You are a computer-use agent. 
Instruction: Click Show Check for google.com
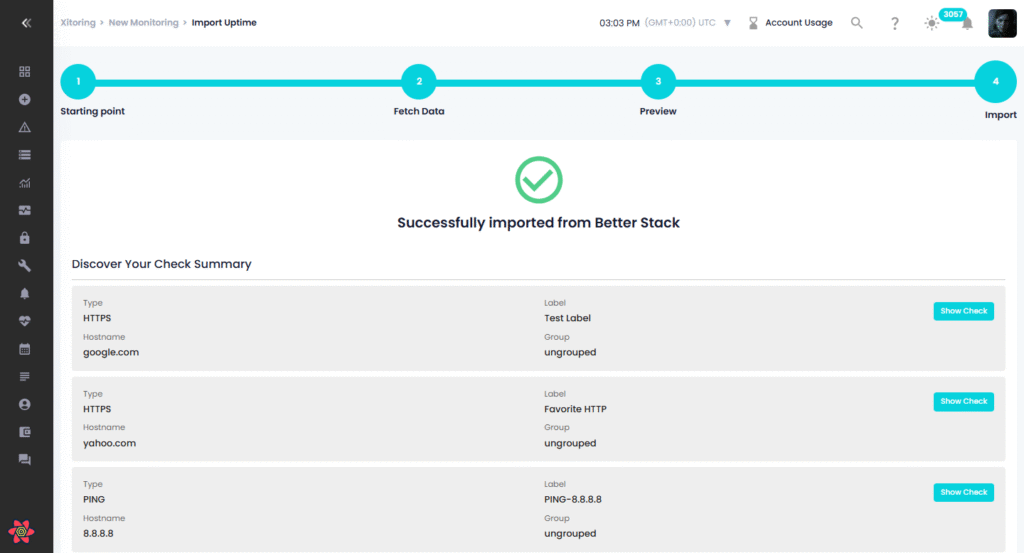pos(963,311)
